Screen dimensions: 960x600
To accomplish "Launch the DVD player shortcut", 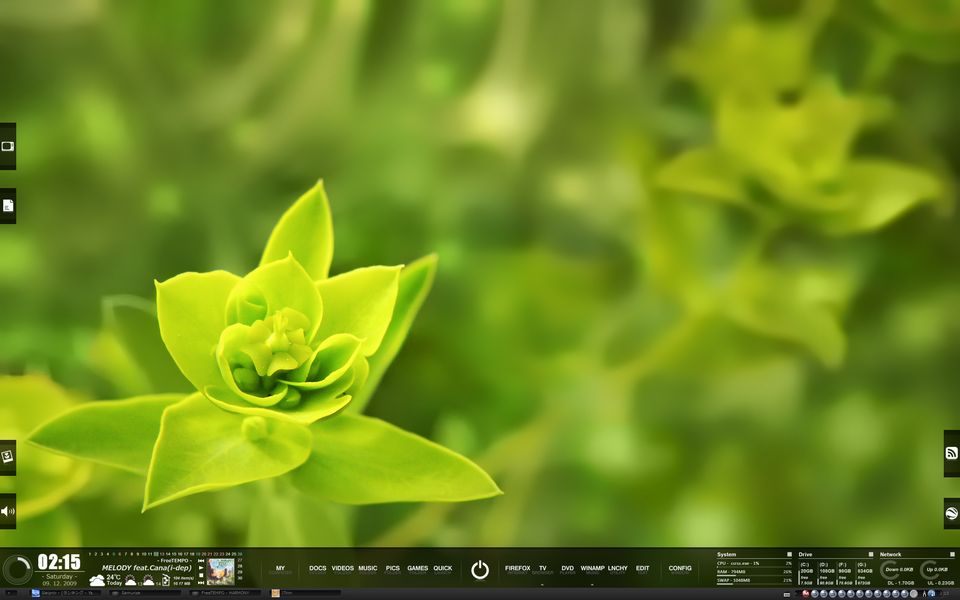I will pos(568,569).
